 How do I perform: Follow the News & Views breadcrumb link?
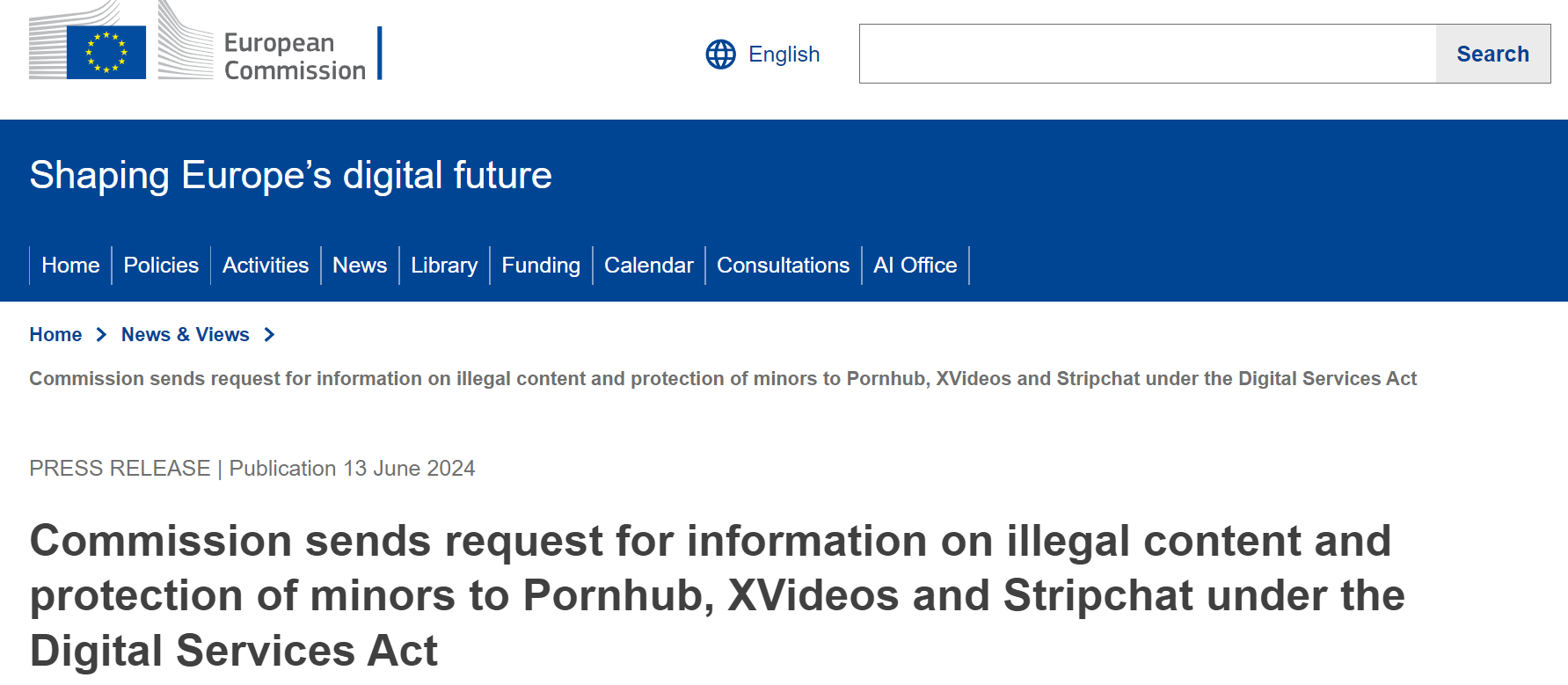pyautogui.click(x=185, y=335)
